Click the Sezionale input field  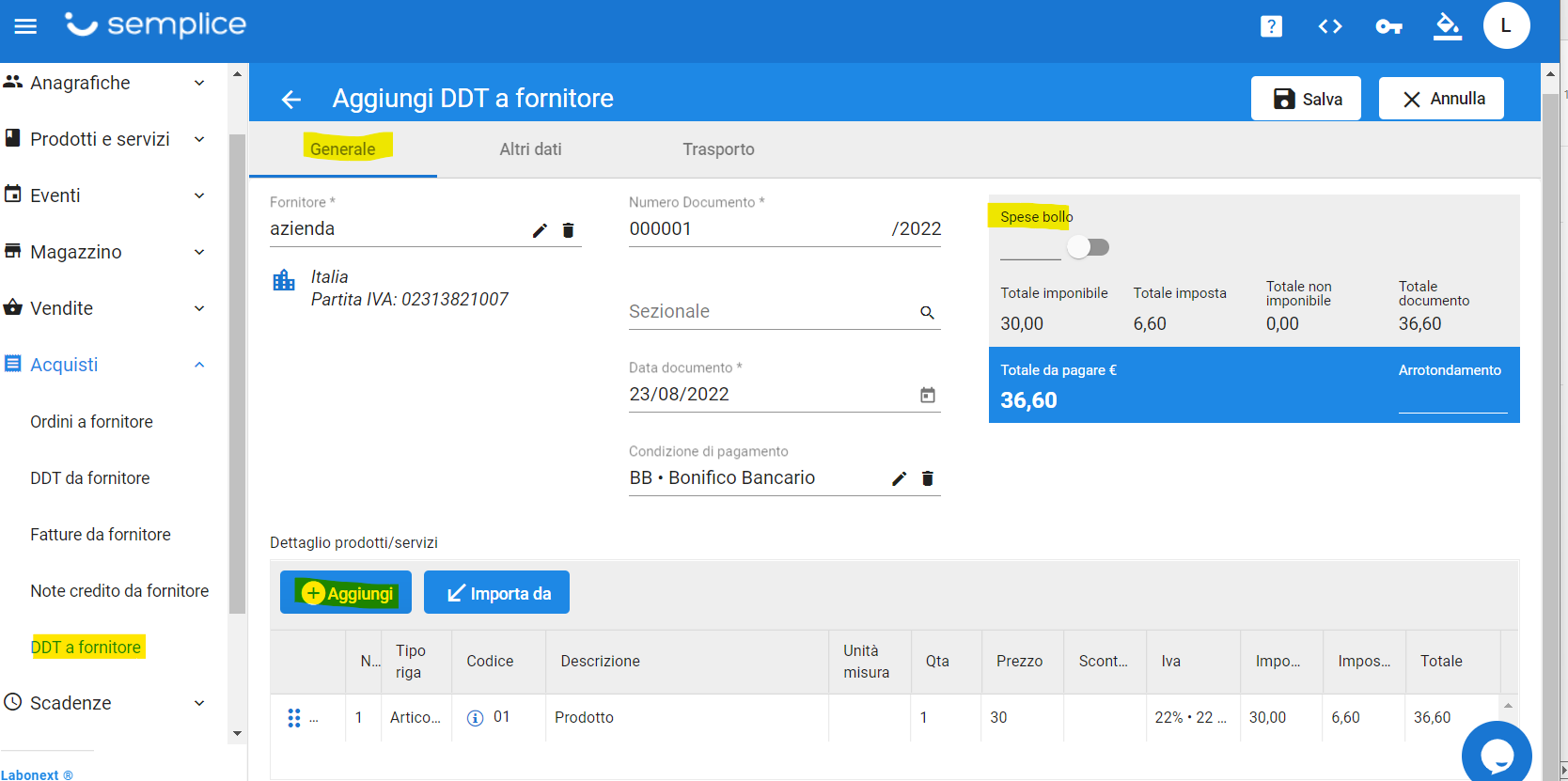coord(771,312)
